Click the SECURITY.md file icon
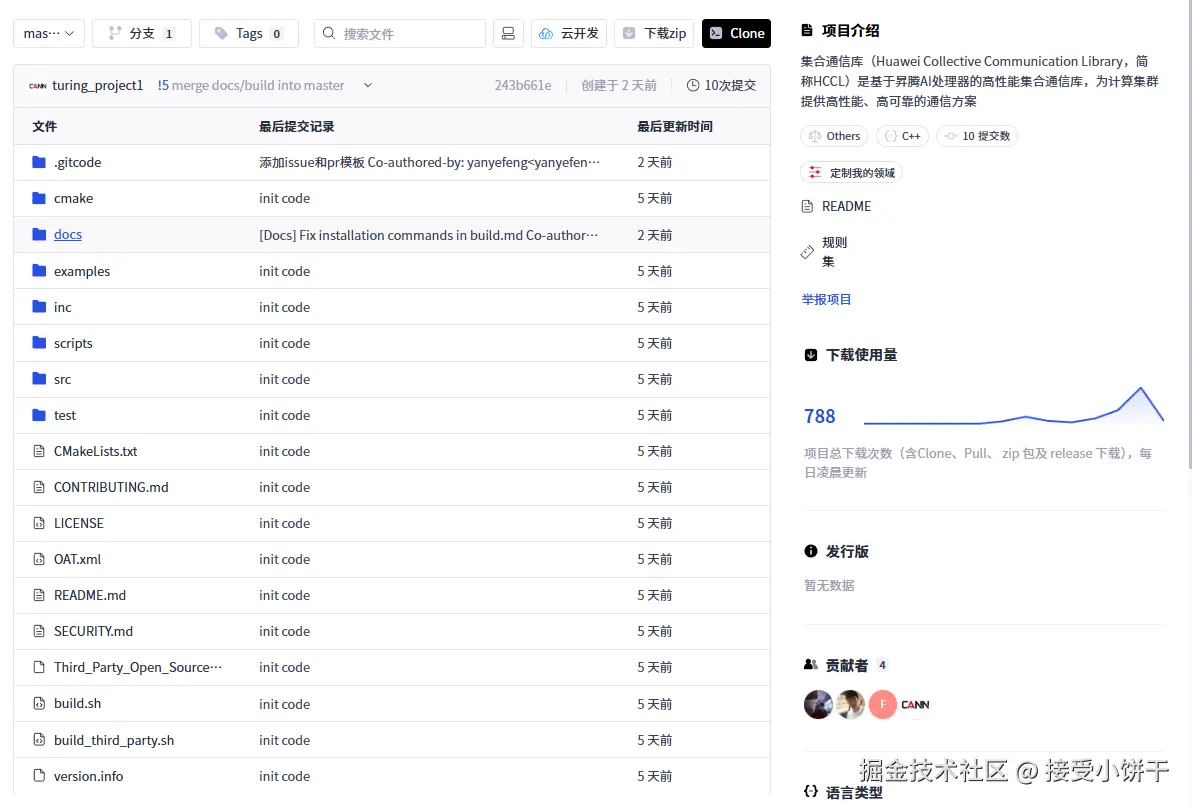Image resolution: width=1192 pixels, height=807 pixels. click(39, 631)
